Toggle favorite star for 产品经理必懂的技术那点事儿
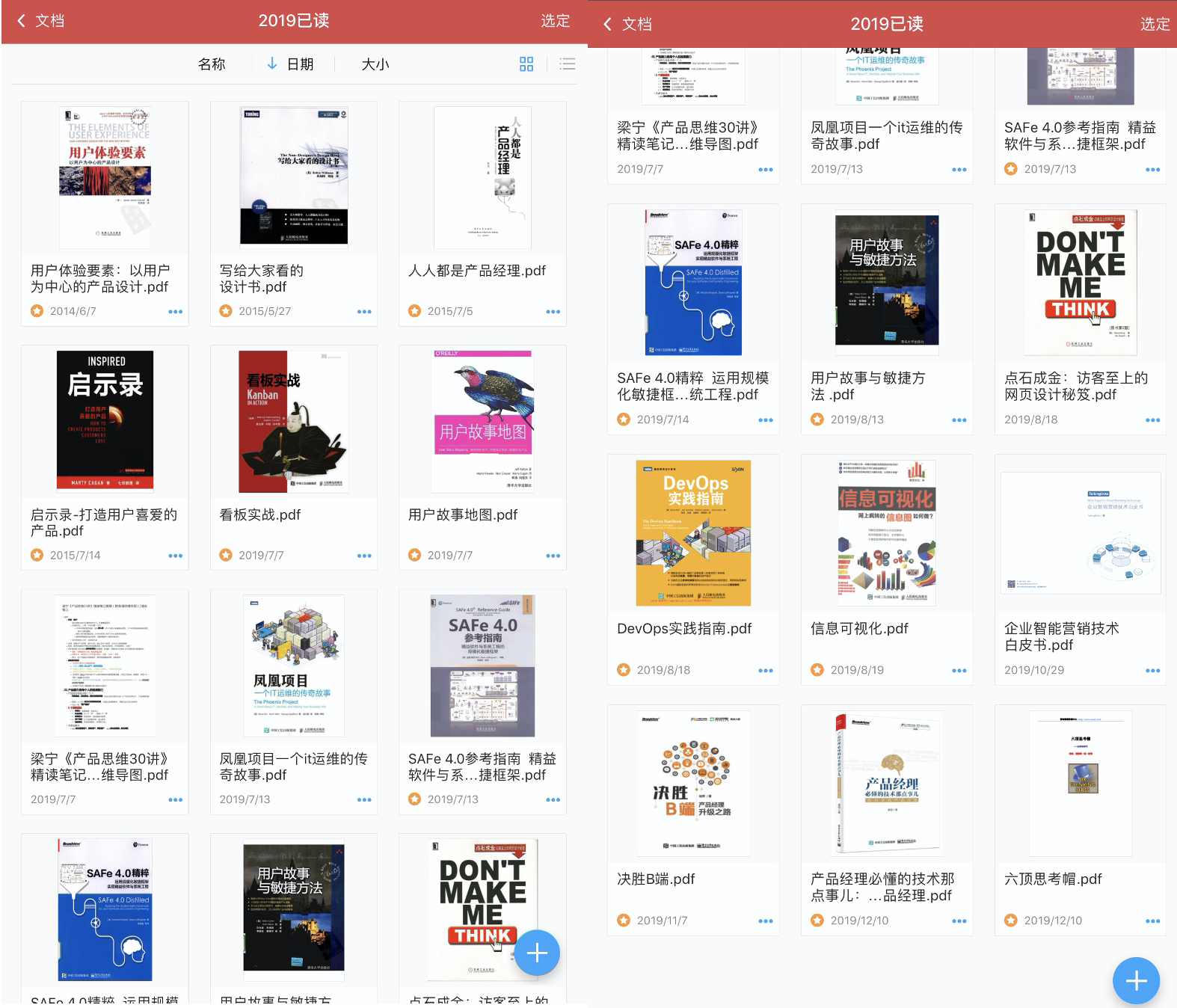Viewport: 1177px width, 1008px height. pyautogui.click(x=817, y=921)
